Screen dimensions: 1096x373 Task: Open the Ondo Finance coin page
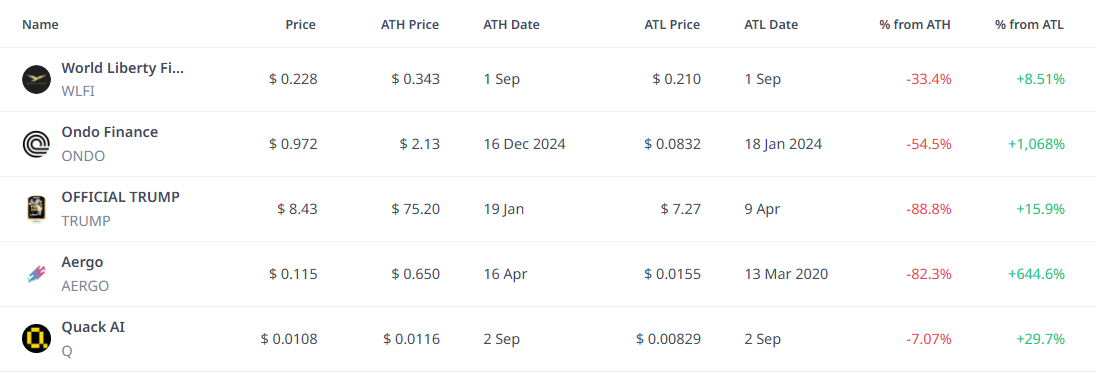110,132
